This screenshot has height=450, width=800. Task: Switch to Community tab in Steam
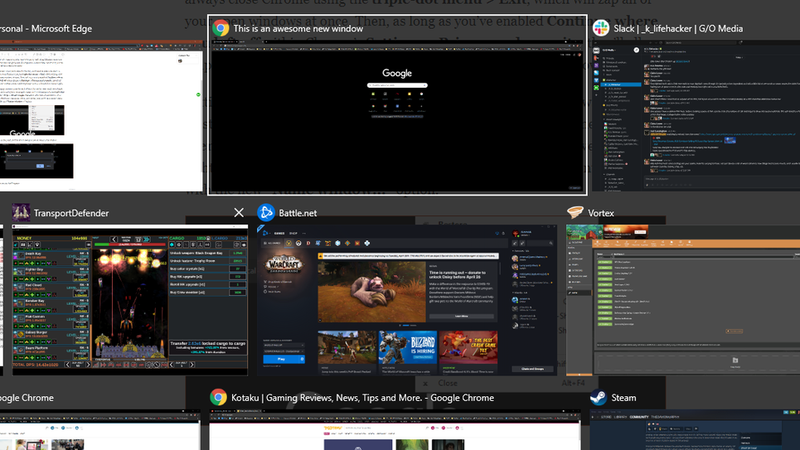pos(639,417)
